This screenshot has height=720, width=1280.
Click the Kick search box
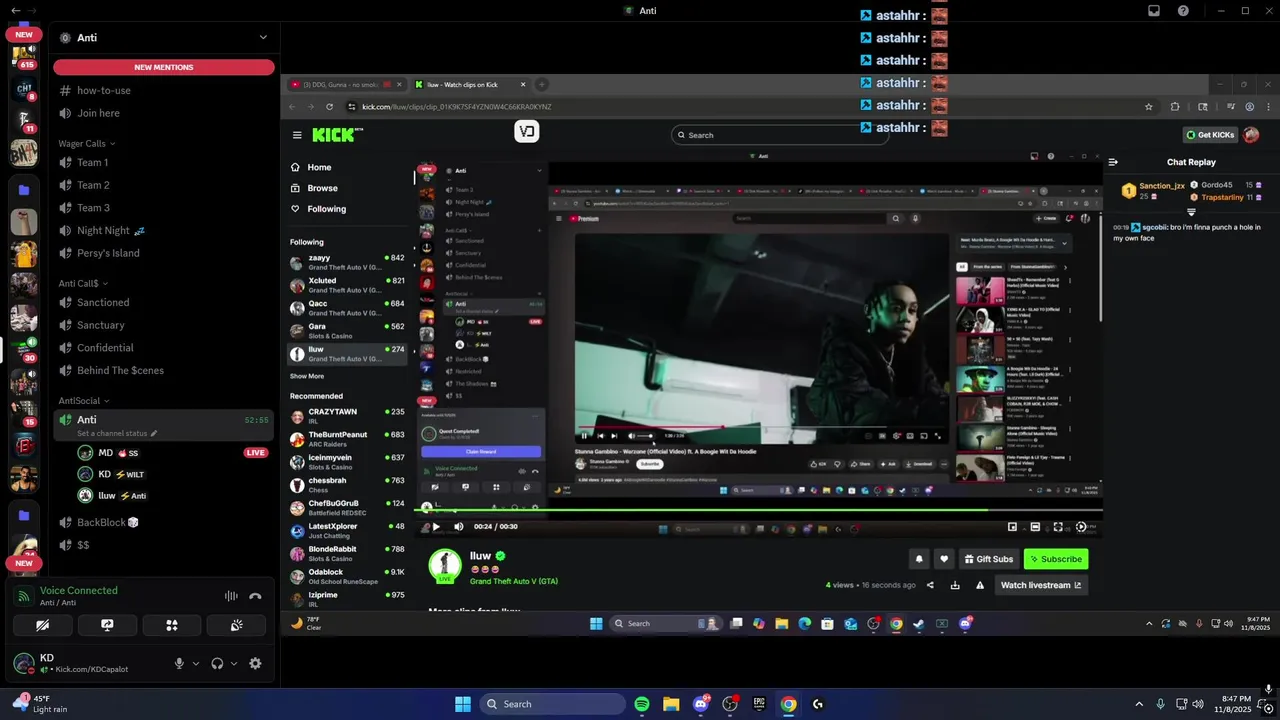(779, 135)
